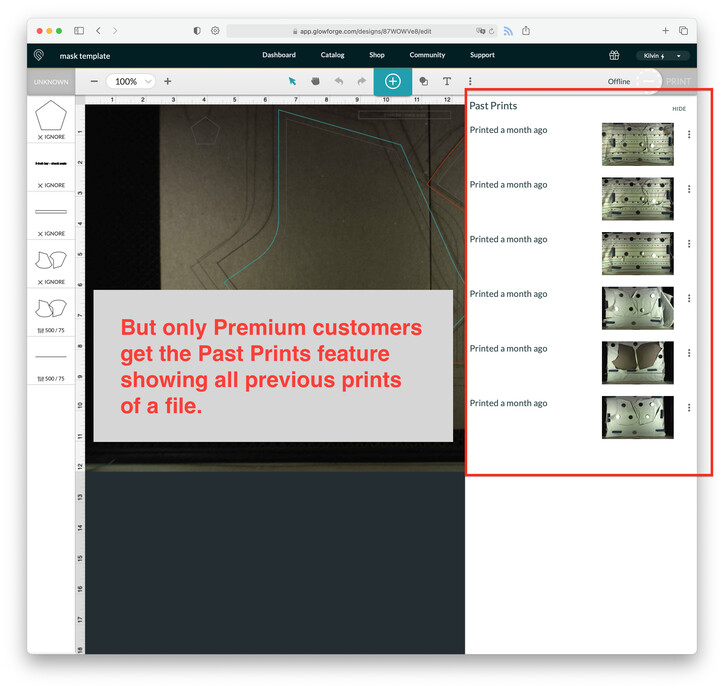
Task: Open options menu for sixth past print
Action: point(689,407)
